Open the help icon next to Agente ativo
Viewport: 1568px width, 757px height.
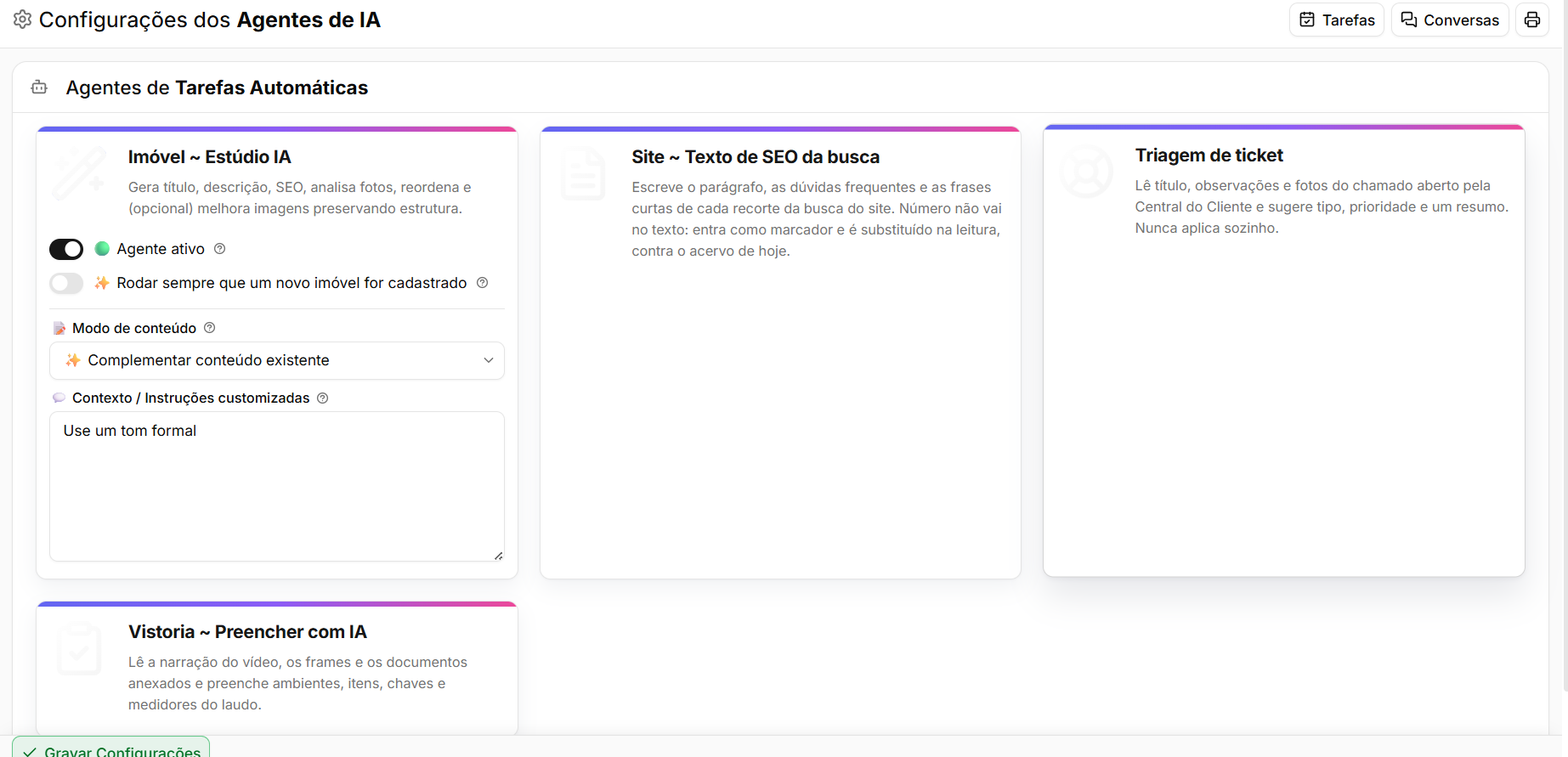(x=219, y=249)
